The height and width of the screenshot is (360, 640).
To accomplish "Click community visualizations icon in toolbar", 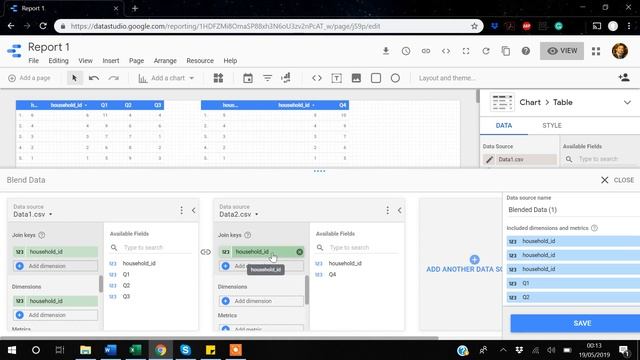I will 218,78.
